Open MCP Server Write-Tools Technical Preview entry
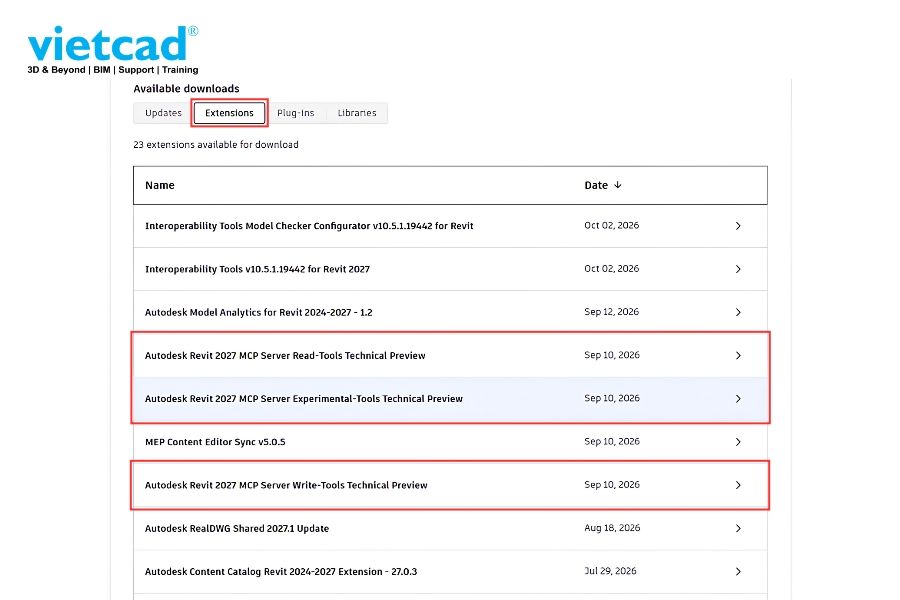Screen dimensions: 900x600 pos(286,485)
